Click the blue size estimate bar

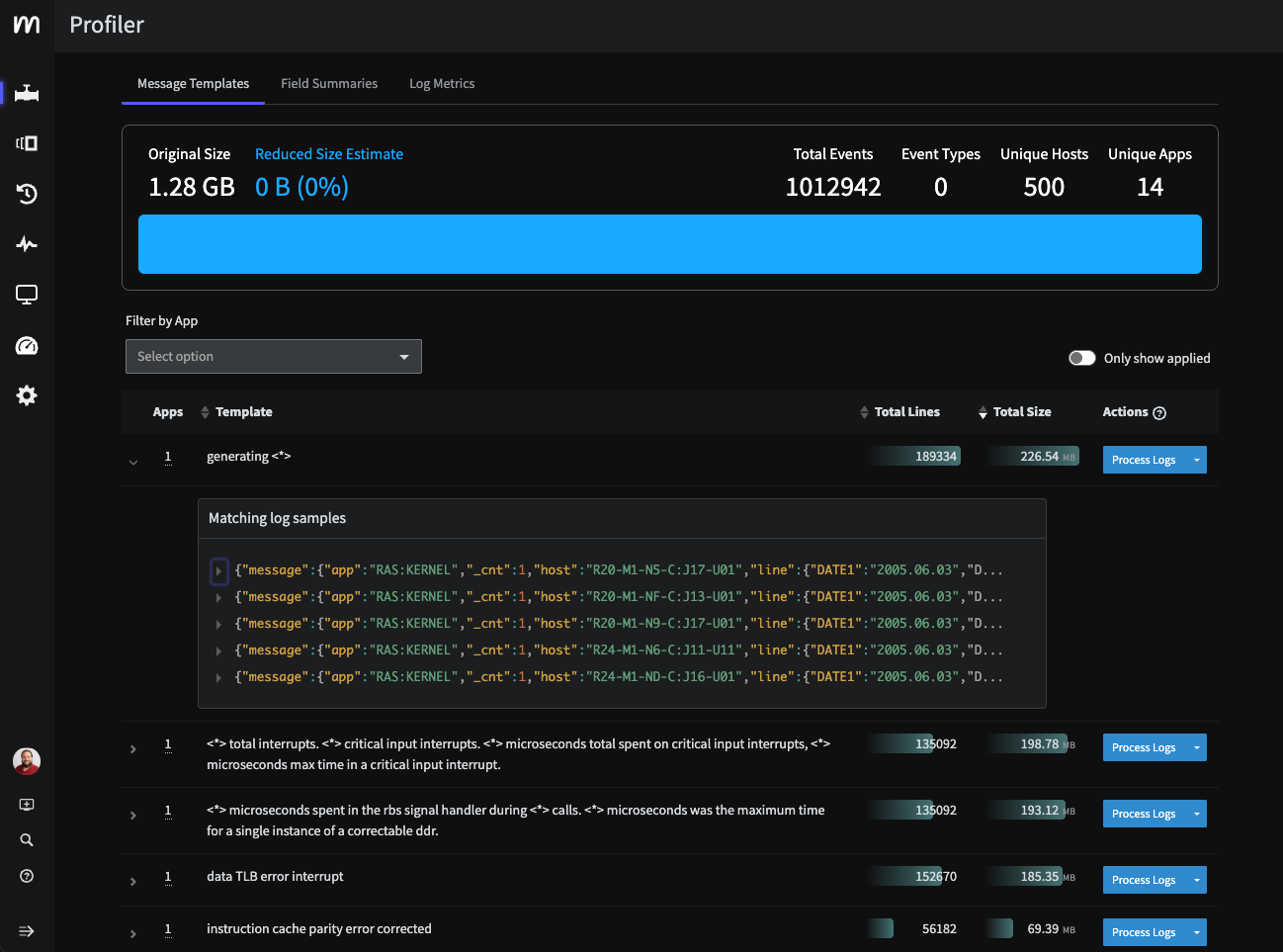[669, 244]
